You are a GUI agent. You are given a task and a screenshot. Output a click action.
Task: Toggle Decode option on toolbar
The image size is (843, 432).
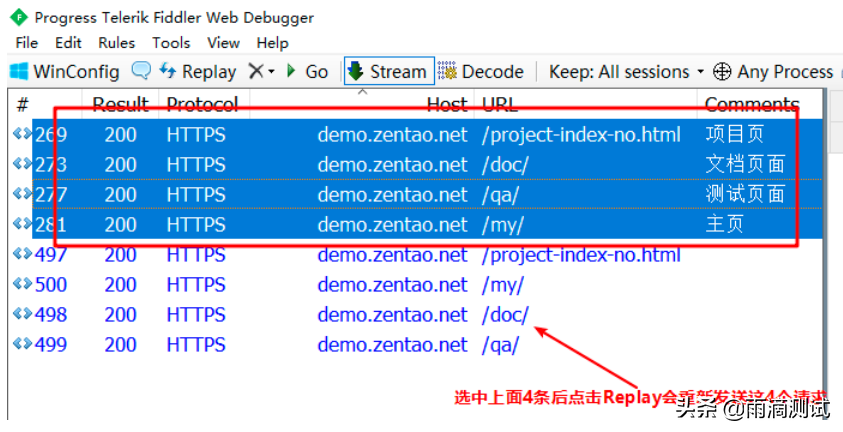point(481,71)
